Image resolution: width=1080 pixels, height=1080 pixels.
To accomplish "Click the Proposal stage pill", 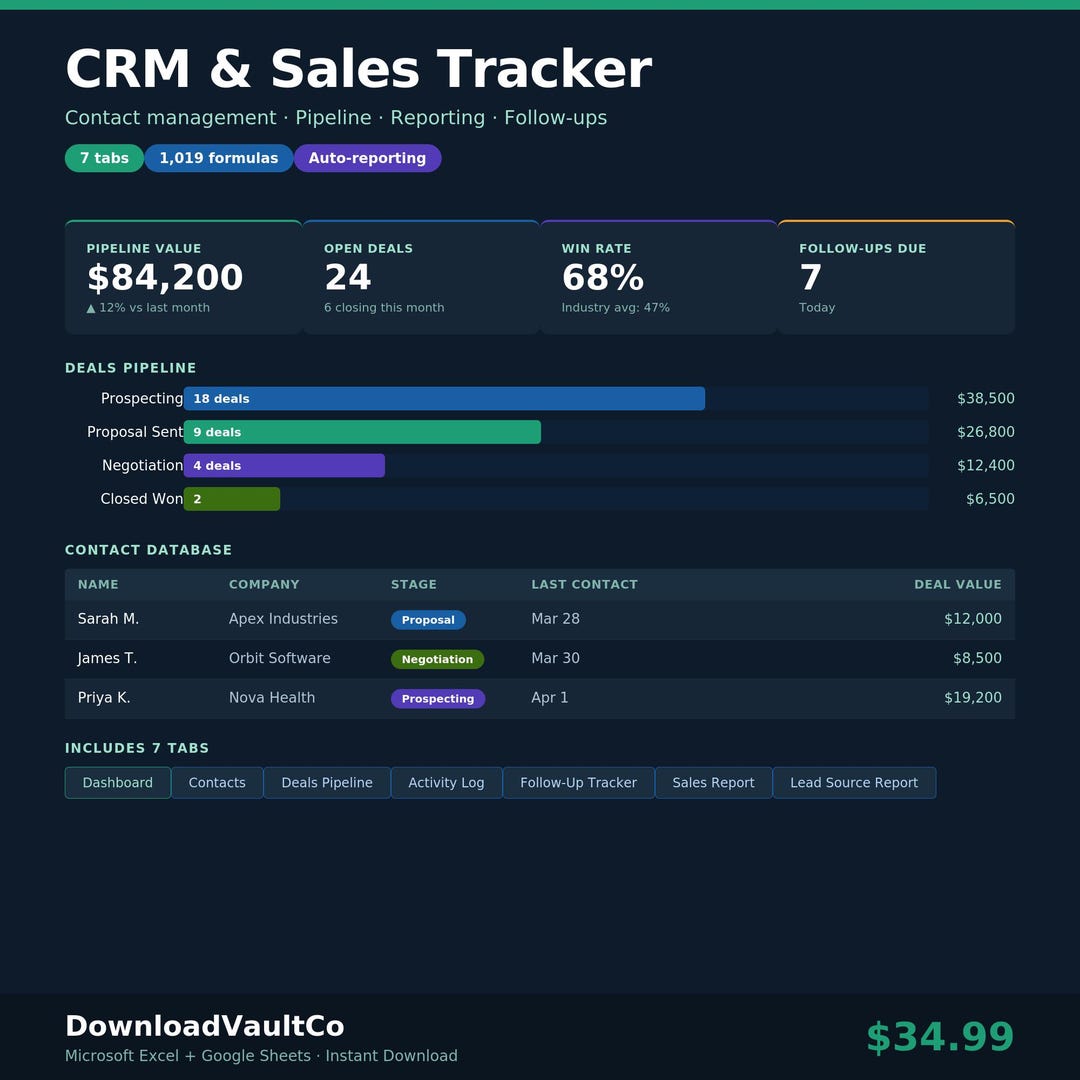I will coord(428,620).
